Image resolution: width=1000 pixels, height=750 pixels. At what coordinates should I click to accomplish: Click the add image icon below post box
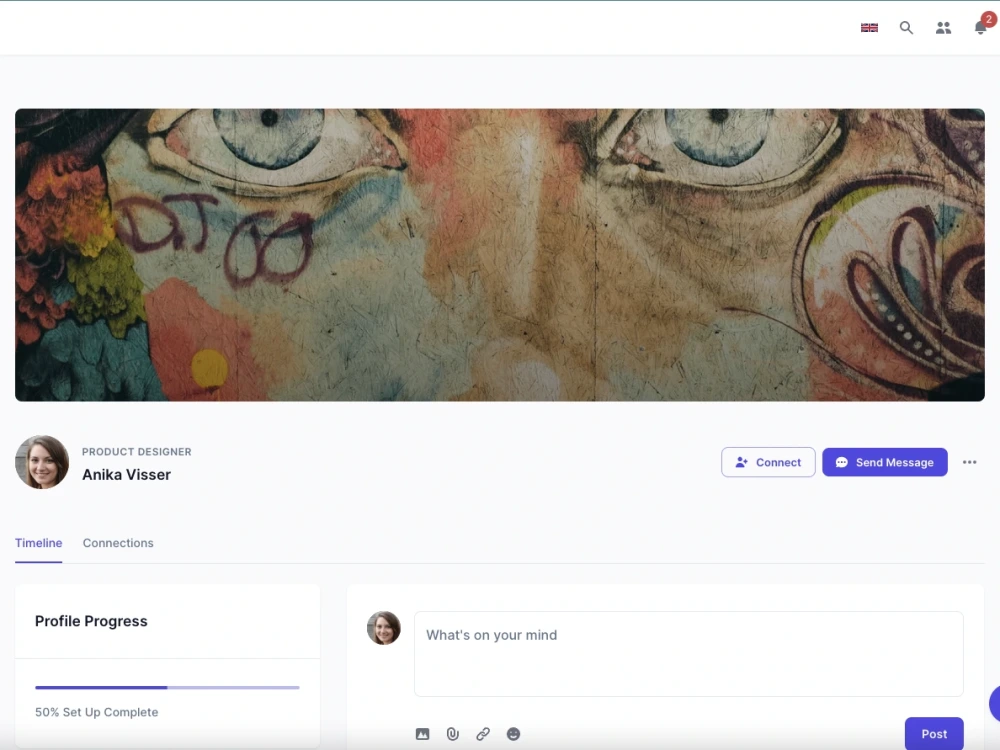pos(422,734)
